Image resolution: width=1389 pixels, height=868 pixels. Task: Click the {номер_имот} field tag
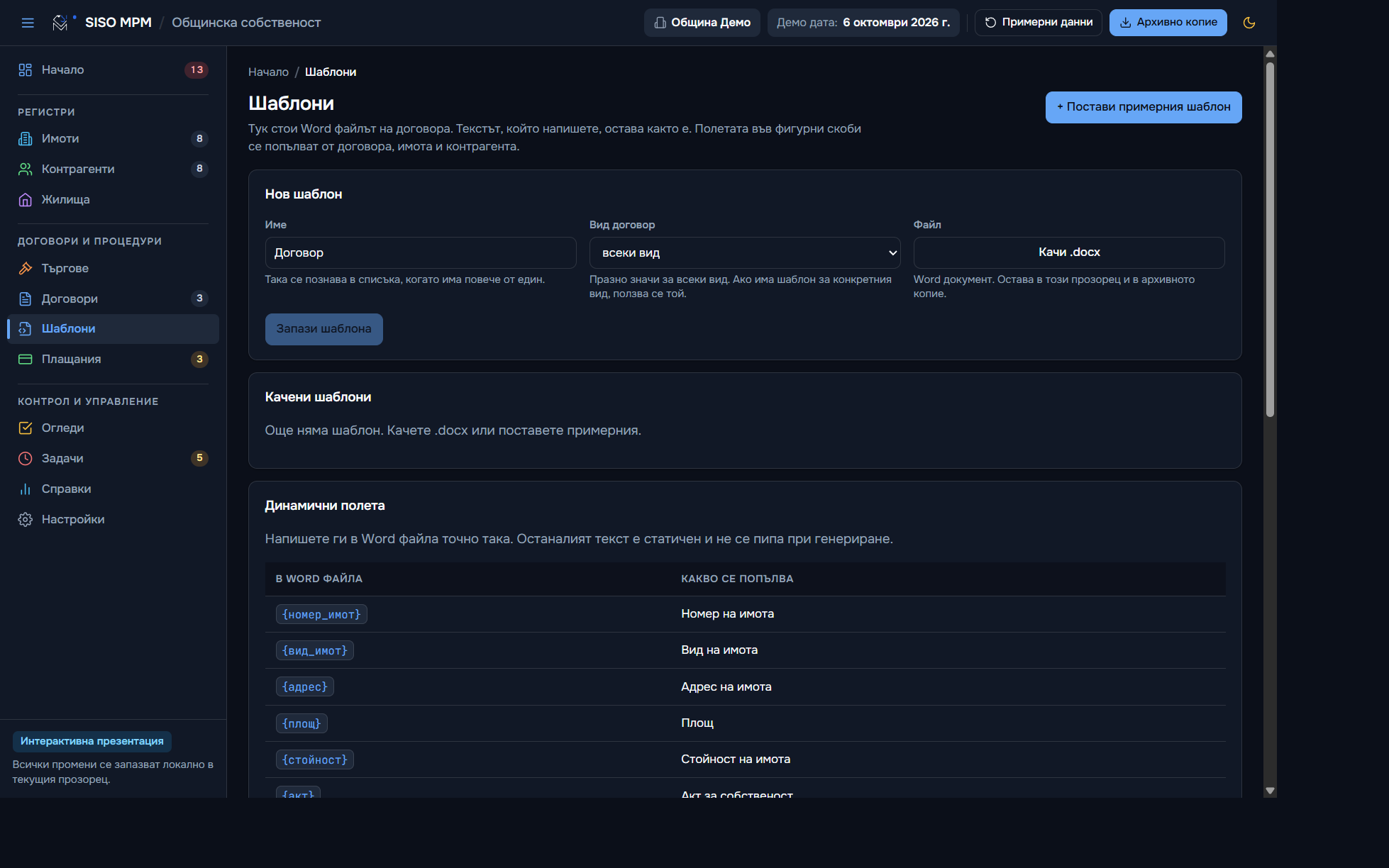pos(321,614)
